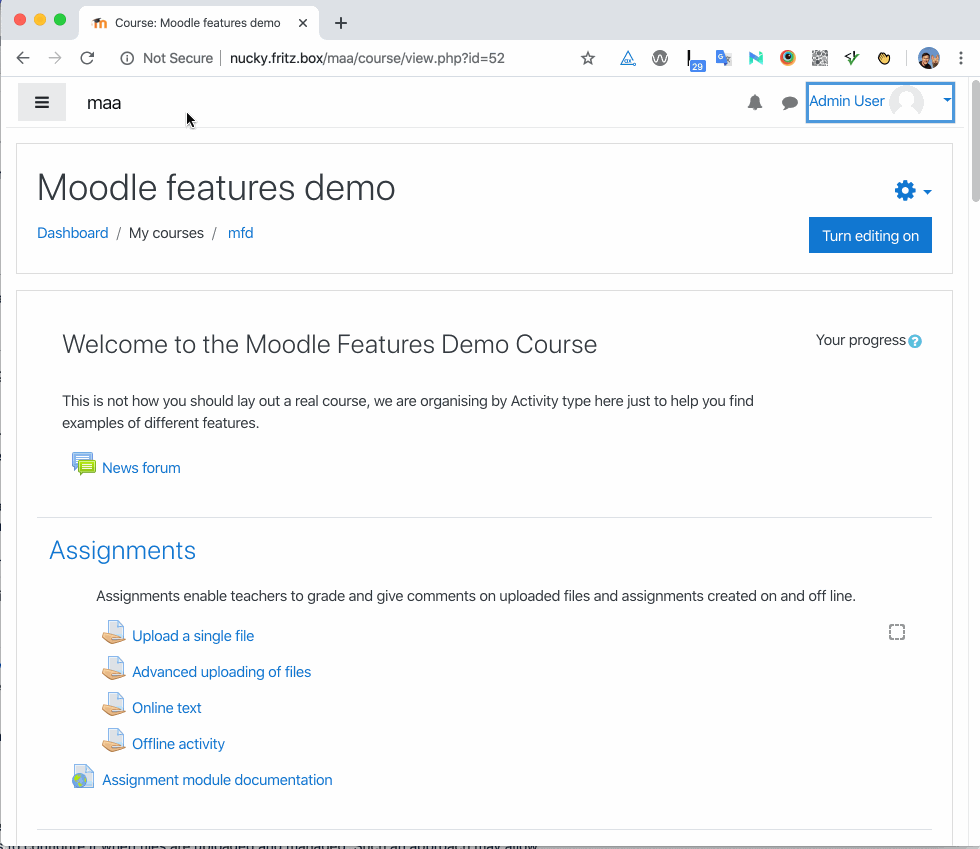Screen dimensions: 980x849
Task: Open Assignment module documentation link
Action: (x=217, y=780)
